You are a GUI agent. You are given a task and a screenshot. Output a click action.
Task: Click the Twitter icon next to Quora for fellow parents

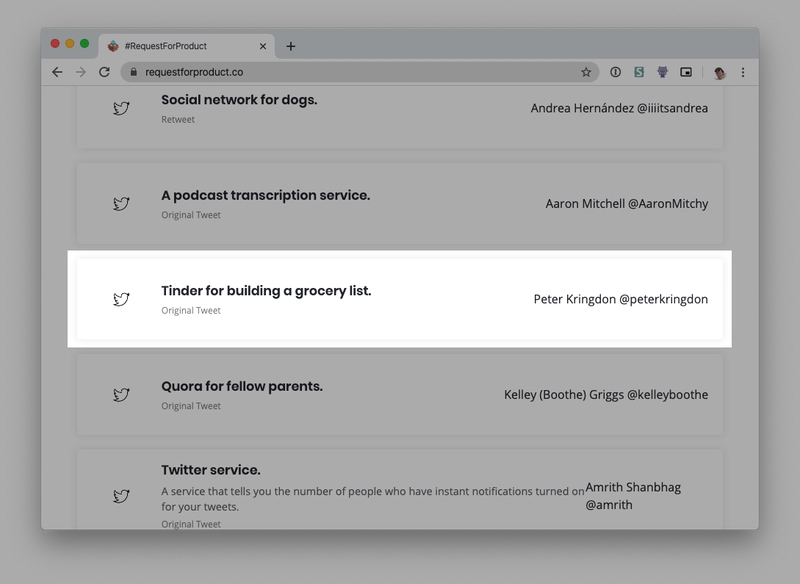click(121, 395)
